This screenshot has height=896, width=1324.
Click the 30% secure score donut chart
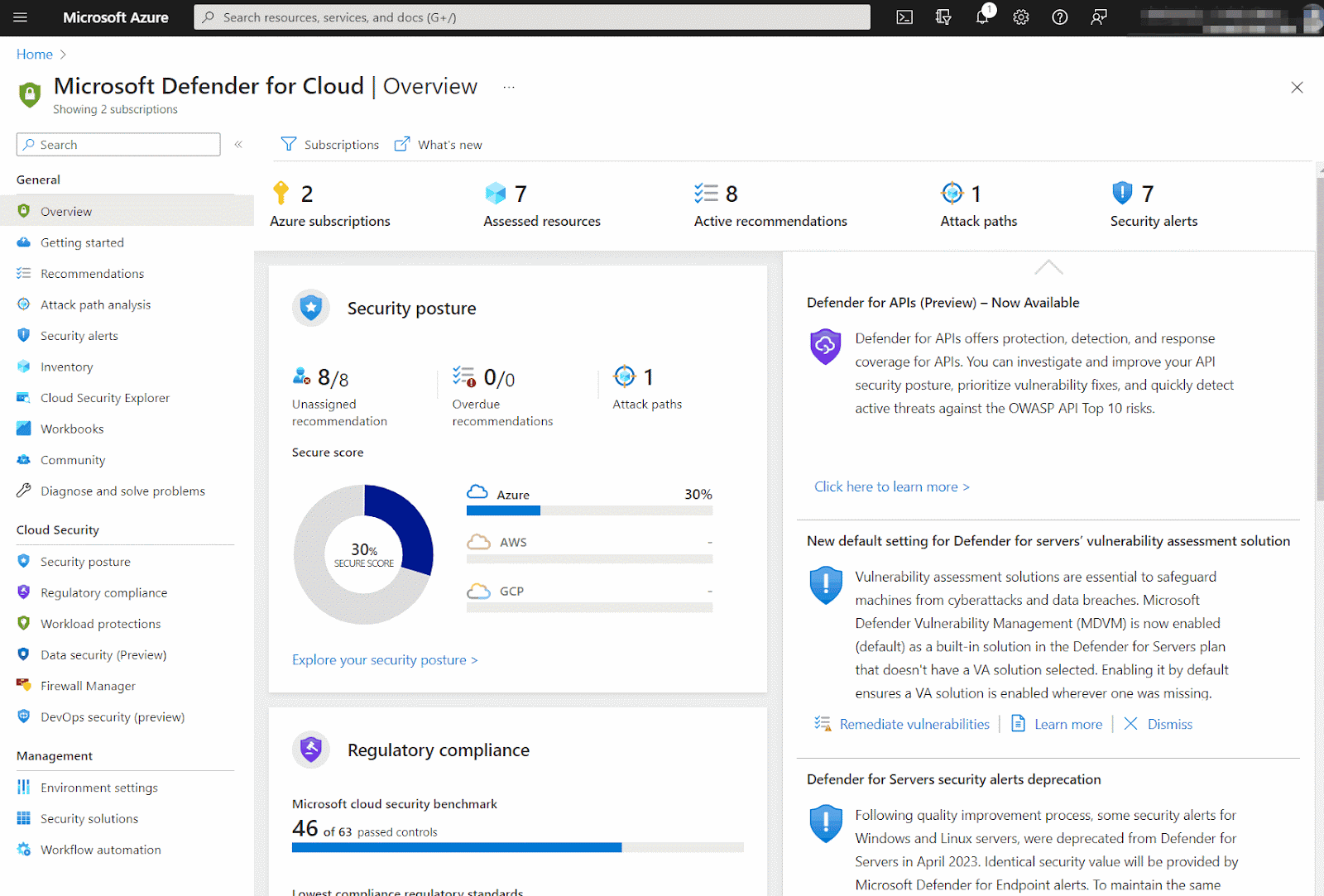[x=363, y=554]
